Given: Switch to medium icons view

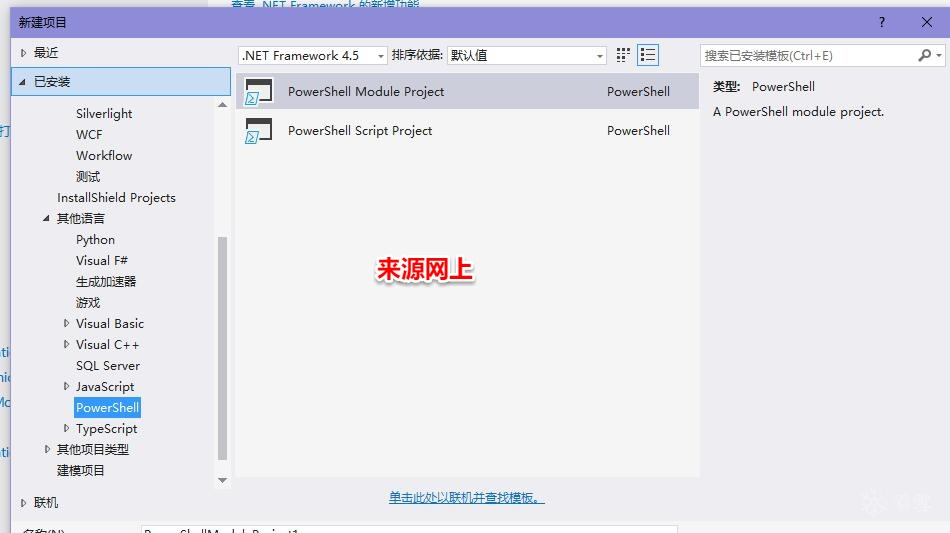Looking at the screenshot, I should 623,55.
